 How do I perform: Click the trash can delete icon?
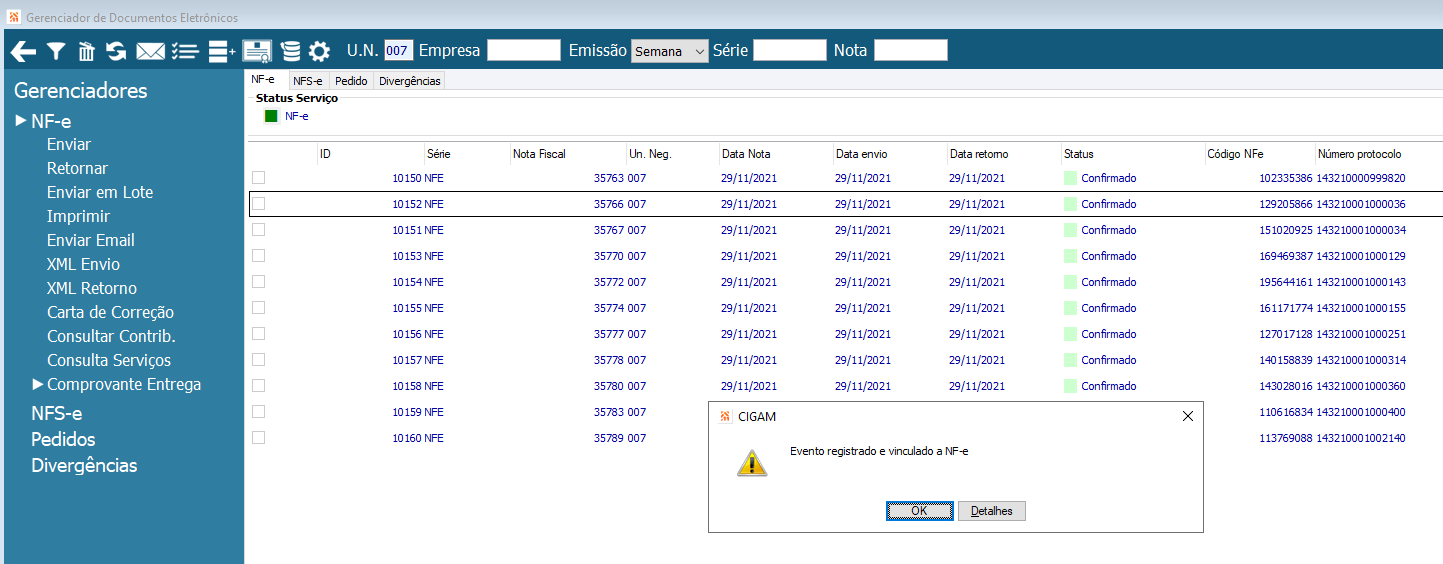click(x=87, y=51)
